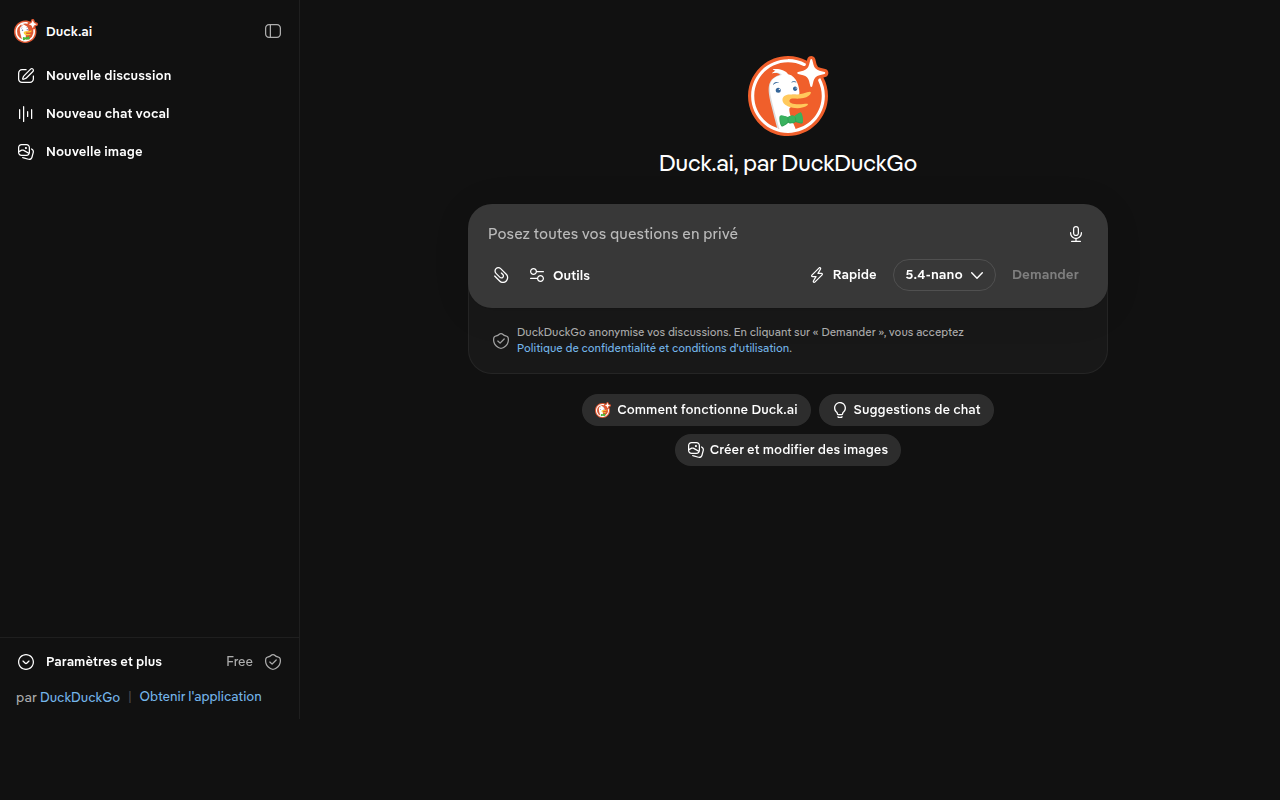Click the shield check icon beside privacy notice
The height and width of the screenshot is (800, 1280).
[x=501, y=341]
